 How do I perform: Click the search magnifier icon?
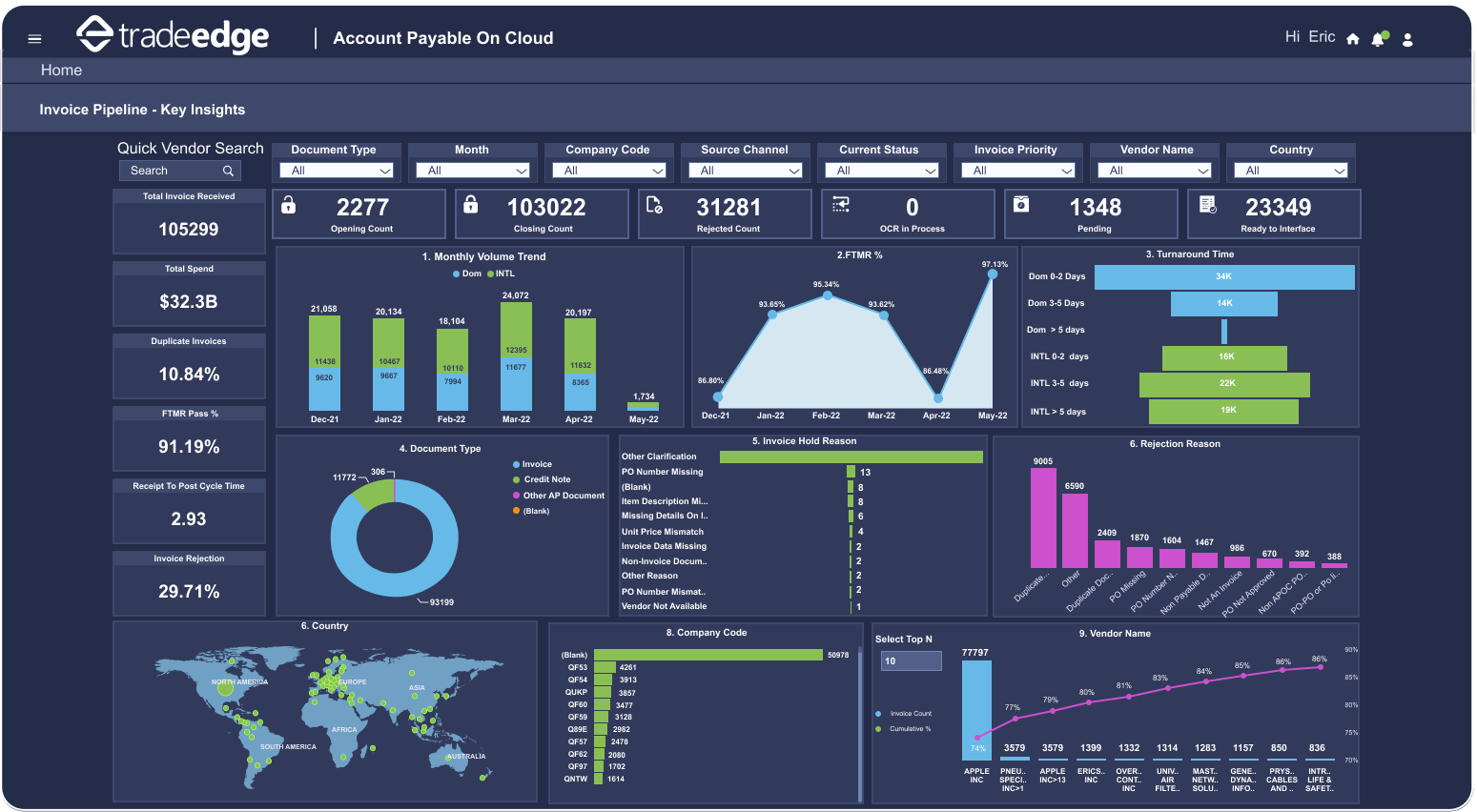point(228,171)
